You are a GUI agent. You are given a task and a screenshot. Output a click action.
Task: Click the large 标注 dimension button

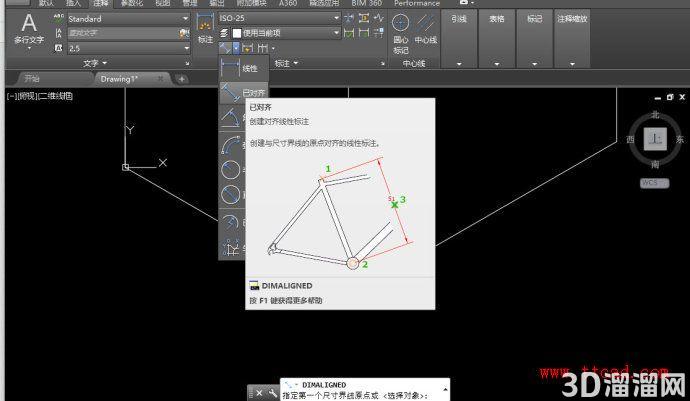click(205, 28)
